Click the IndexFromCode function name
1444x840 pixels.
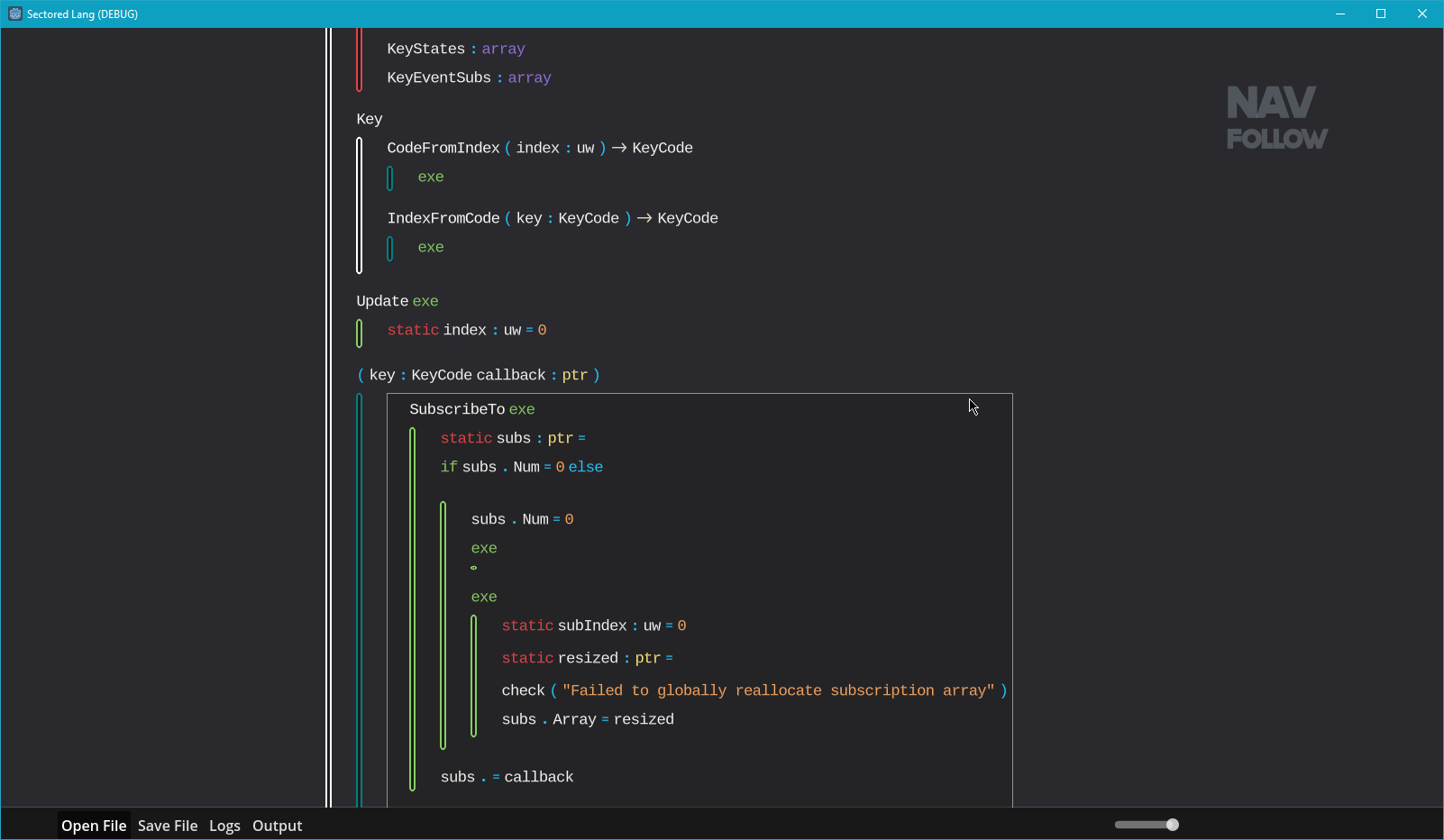click(443, 218)
